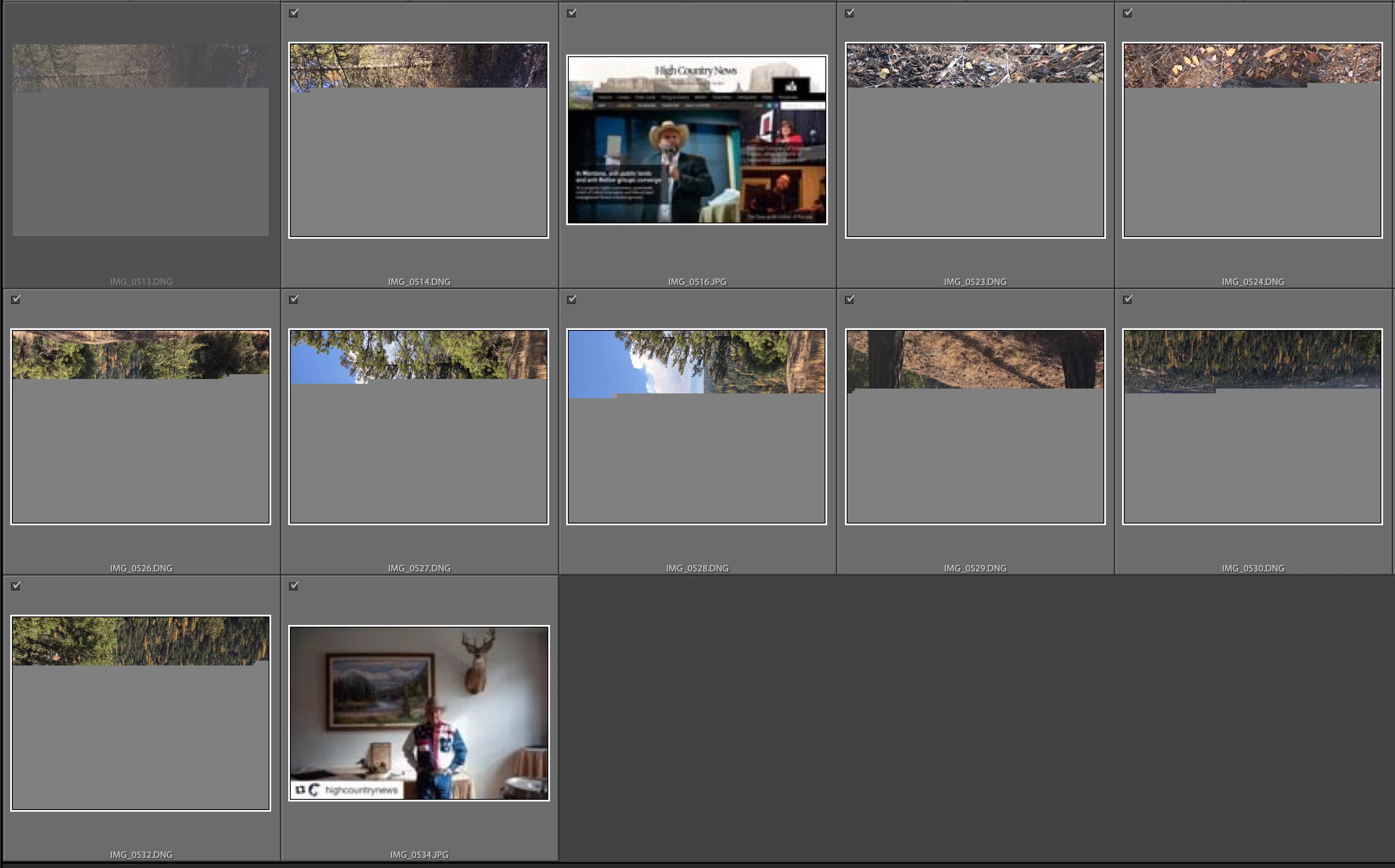Image resolution: width=1395 pixels, height=868 pixels.
Task: Uncheck the box for IMG_0529.DNG
Action: coord(850,299)
